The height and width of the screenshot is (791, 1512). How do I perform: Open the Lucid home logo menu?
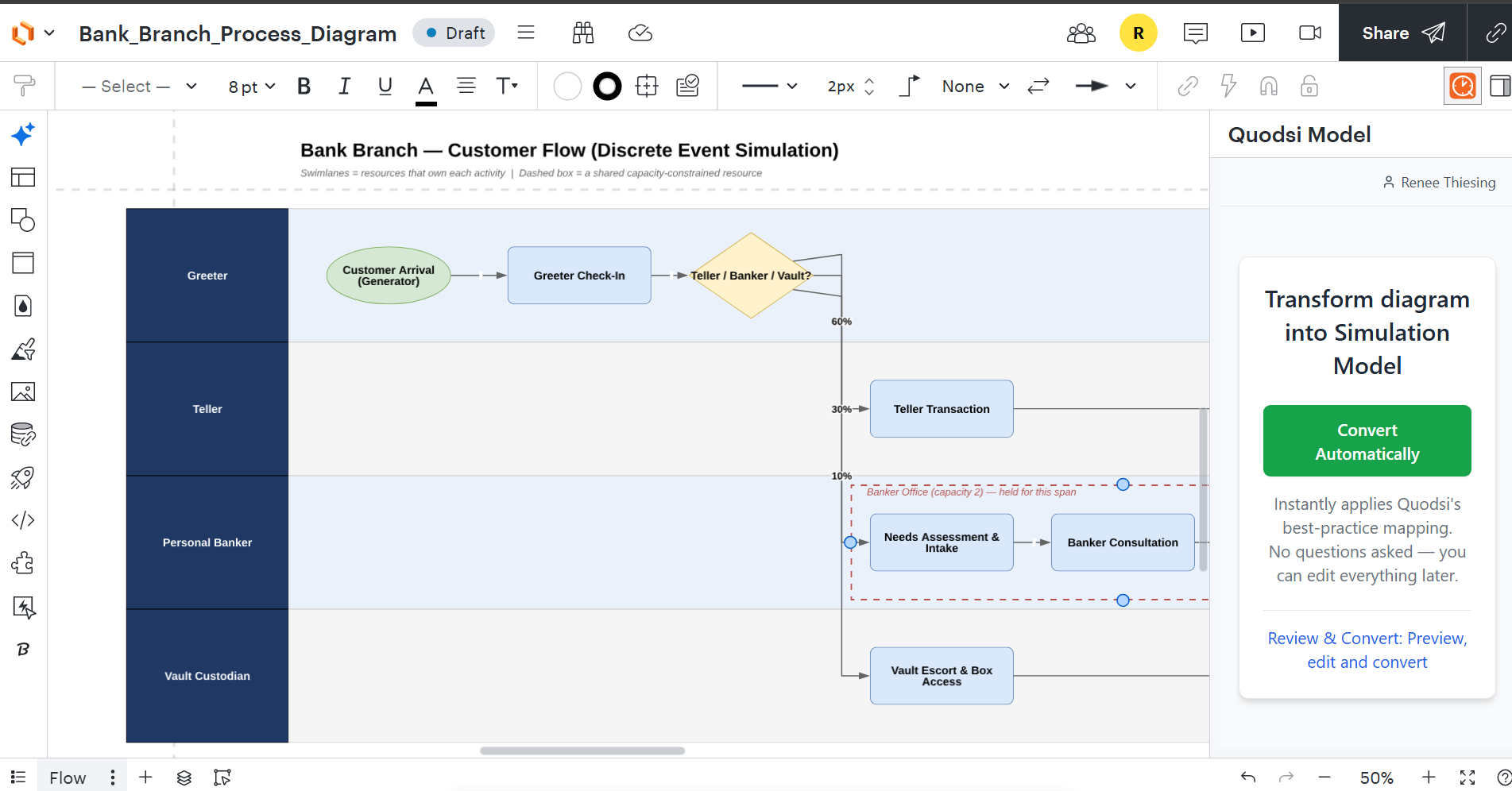33,33
